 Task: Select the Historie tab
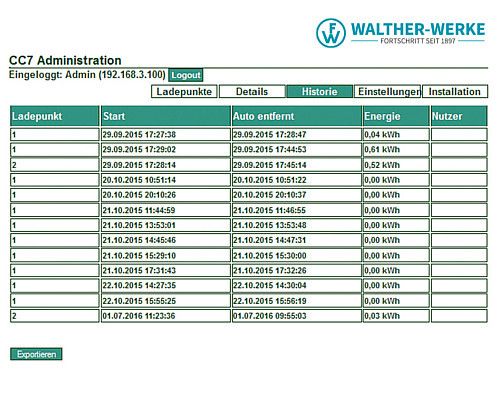320,91
